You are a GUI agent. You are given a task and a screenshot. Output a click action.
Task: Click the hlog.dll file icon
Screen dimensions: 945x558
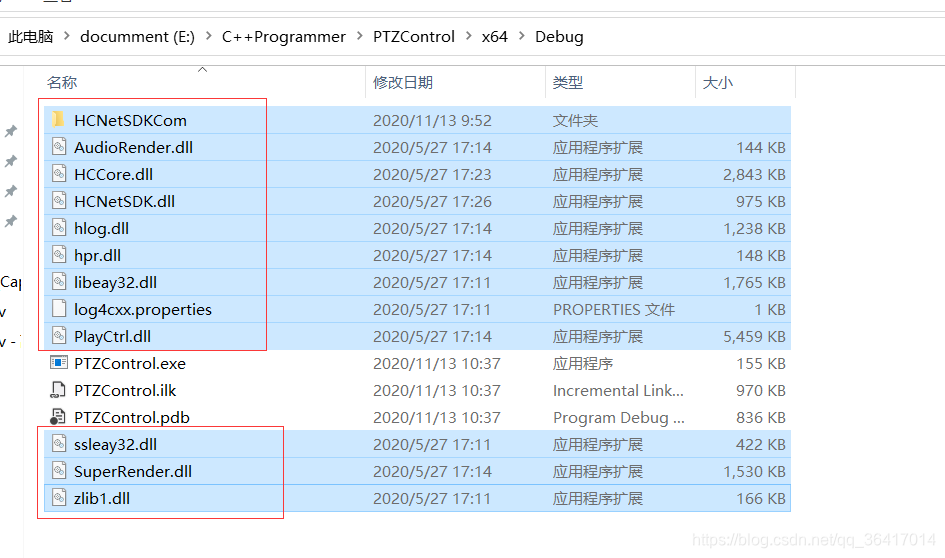[58, 228]
